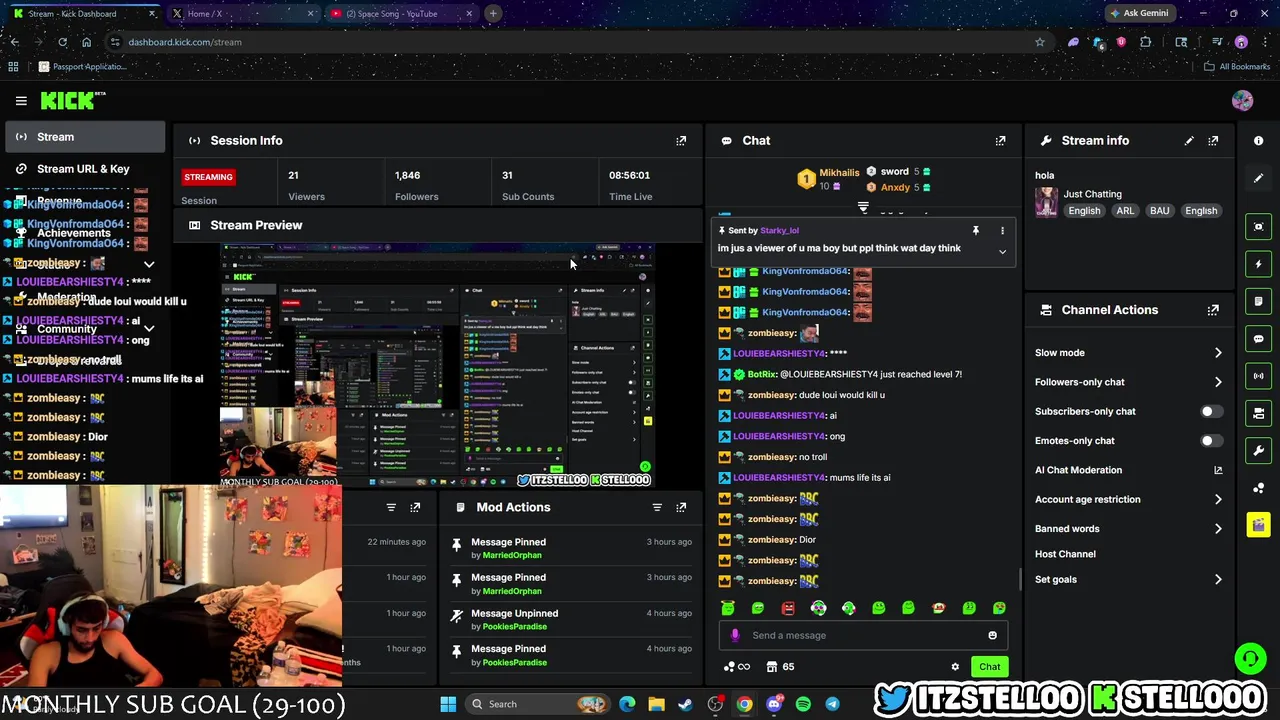Click Starky_lol username in pinned message
Screen dimensions: 1280x720
[779, 231]
